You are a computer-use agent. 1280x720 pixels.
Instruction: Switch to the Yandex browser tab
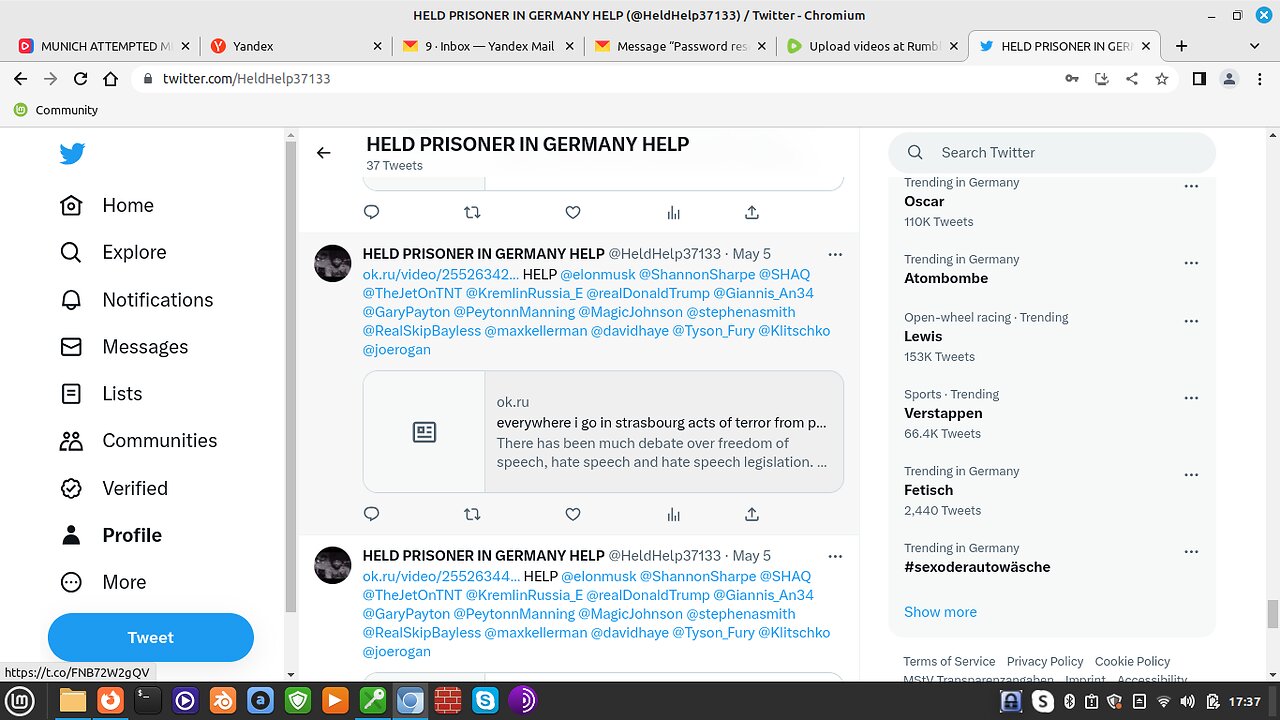(x=295, y=46)
